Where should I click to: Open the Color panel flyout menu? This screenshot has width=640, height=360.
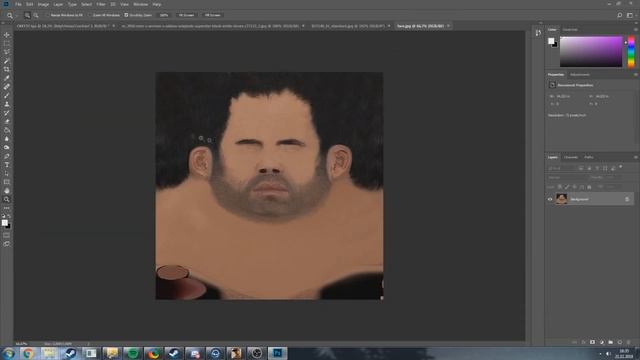point(636,30)
